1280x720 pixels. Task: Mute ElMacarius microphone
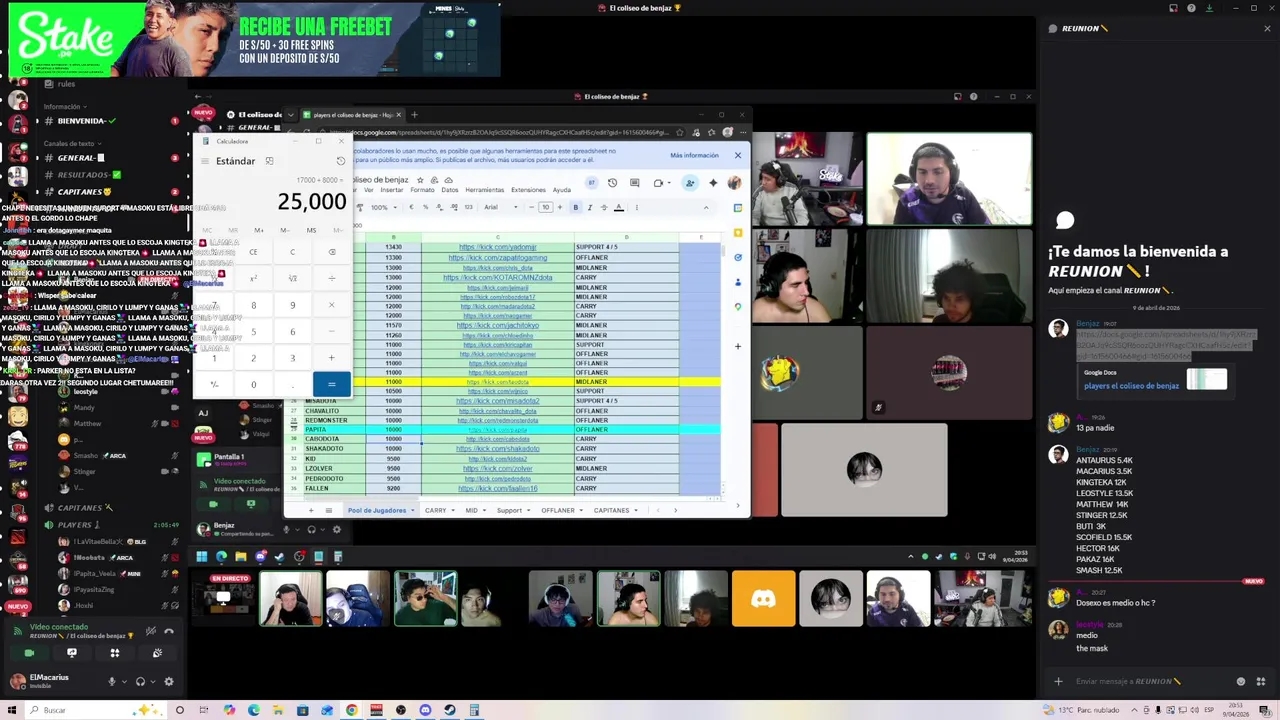(x=112, y=682)
